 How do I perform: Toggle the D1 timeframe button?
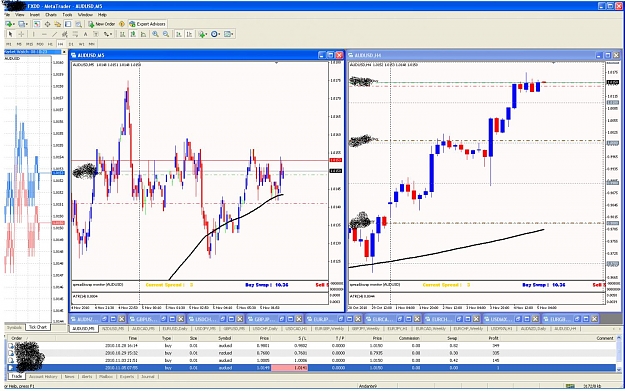click(71, 44)
